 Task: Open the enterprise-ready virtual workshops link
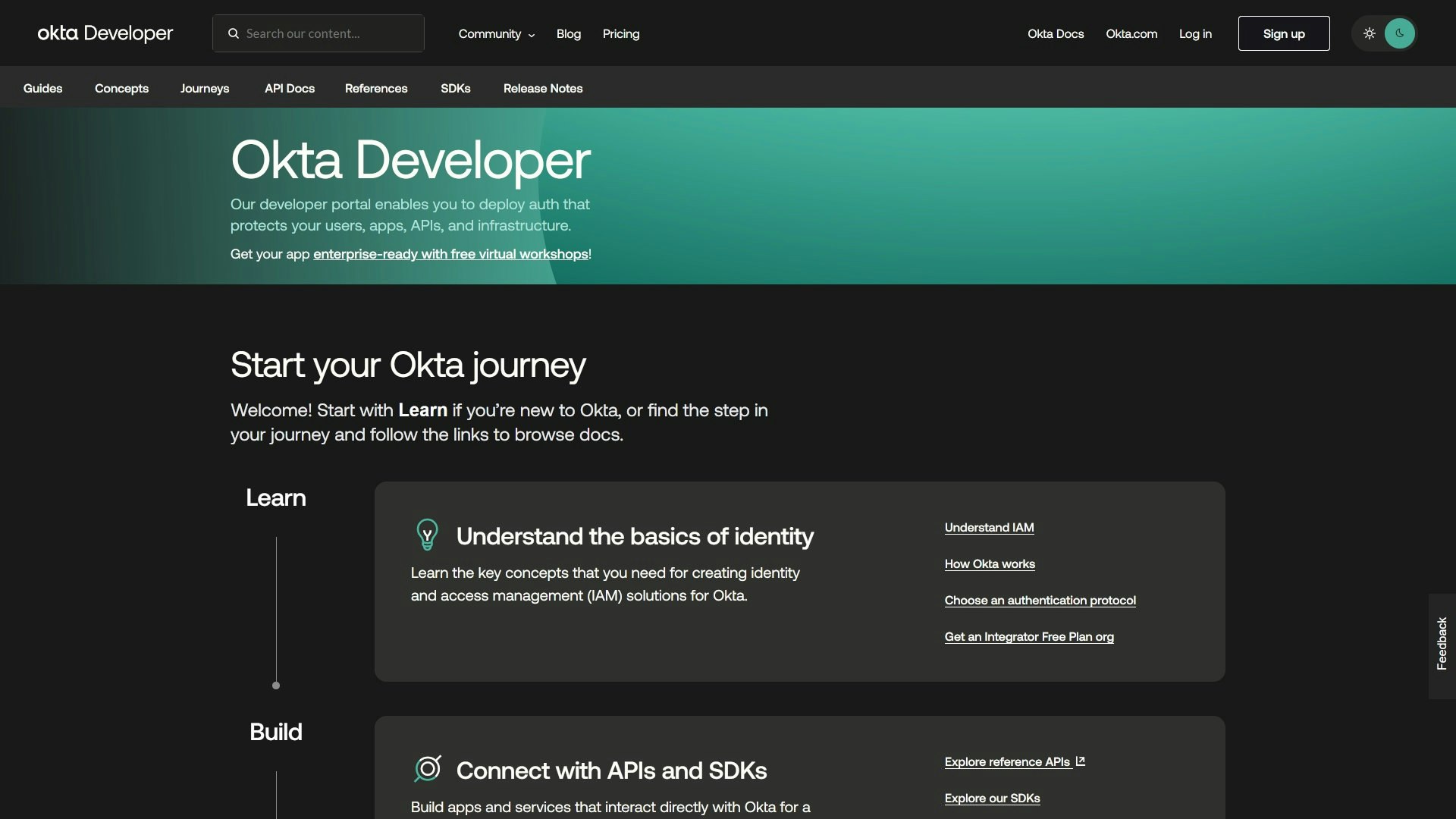(450, 254)
